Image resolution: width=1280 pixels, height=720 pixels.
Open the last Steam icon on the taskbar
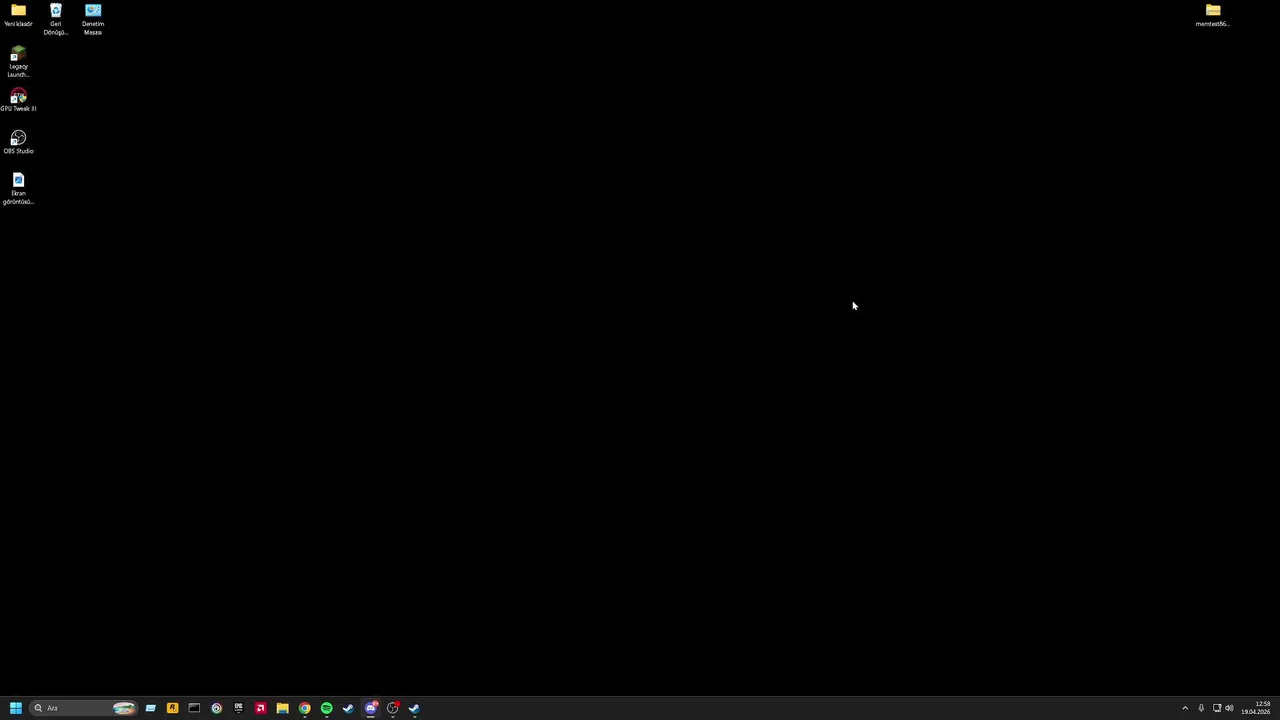[x=414, y=708]
